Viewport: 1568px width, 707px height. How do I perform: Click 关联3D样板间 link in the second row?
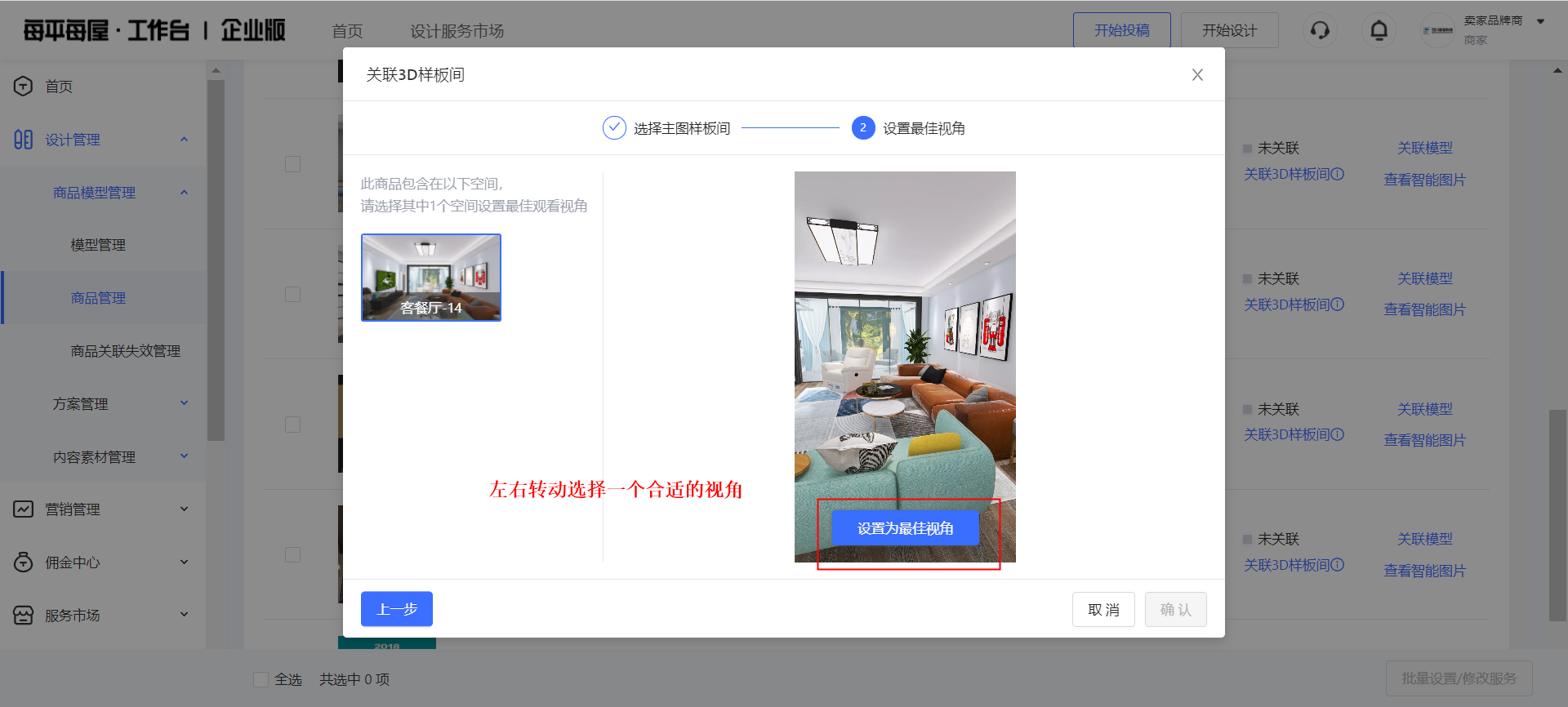click(1294, 305)
